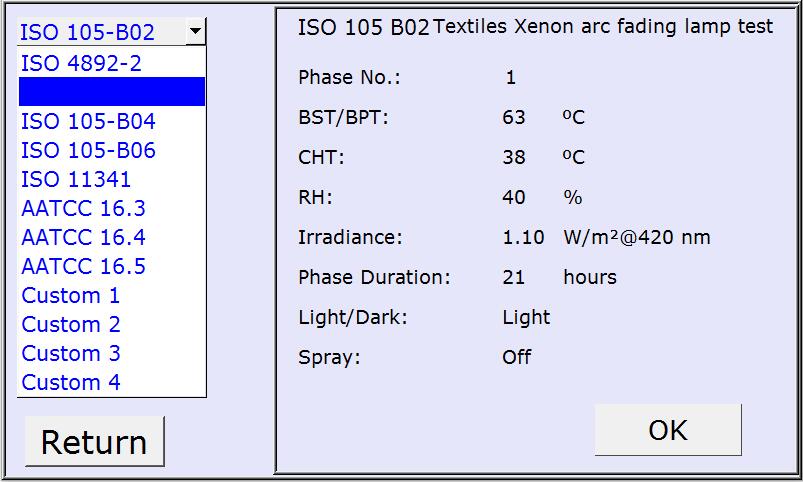Open the test standard dropdown arrow
Viewport: 803px width, 482px height.
[195, 31]
